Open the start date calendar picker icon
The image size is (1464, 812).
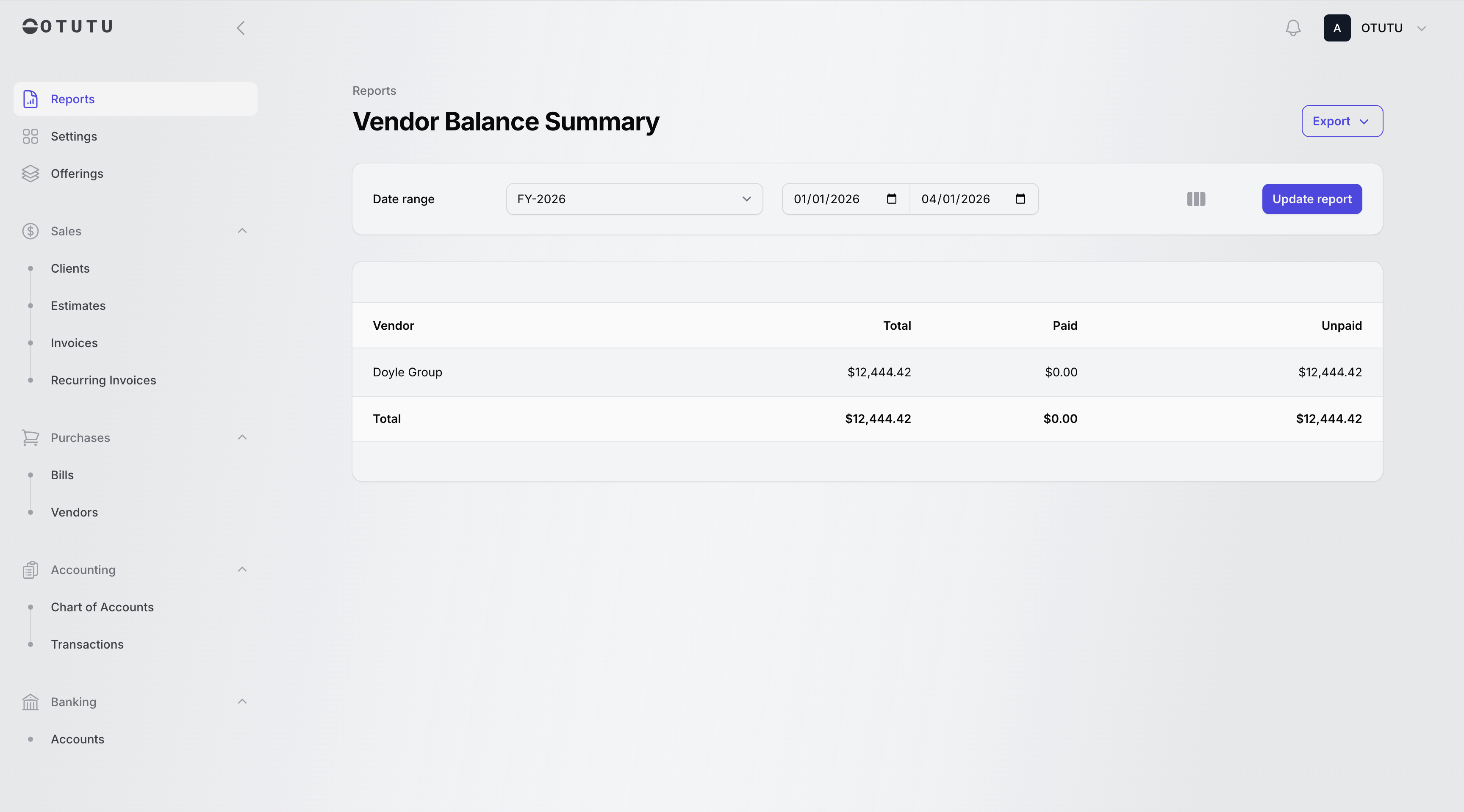(x=891, y=199)
